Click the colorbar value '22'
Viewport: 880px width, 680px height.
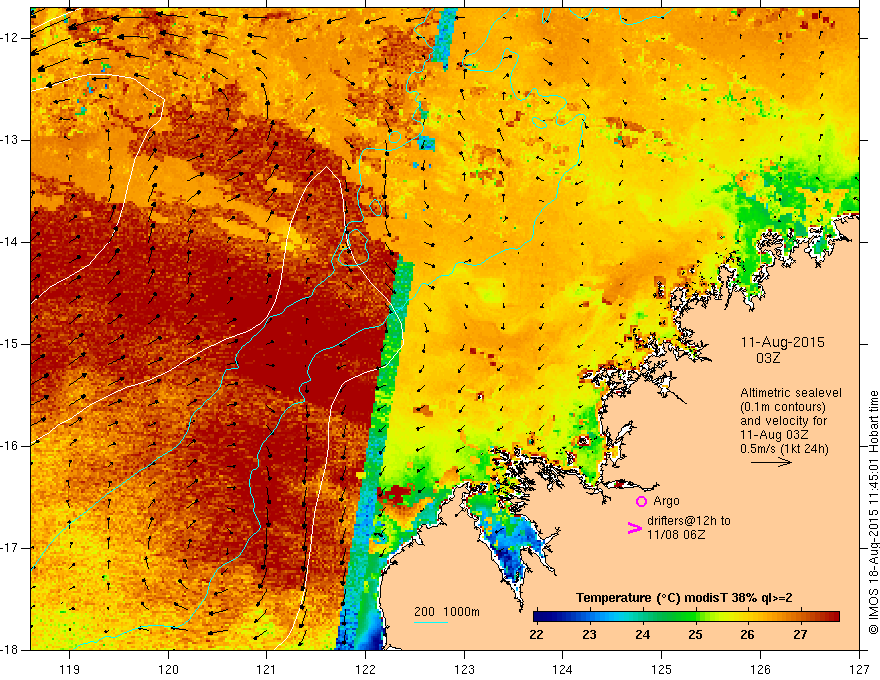[x=537, y=635]
